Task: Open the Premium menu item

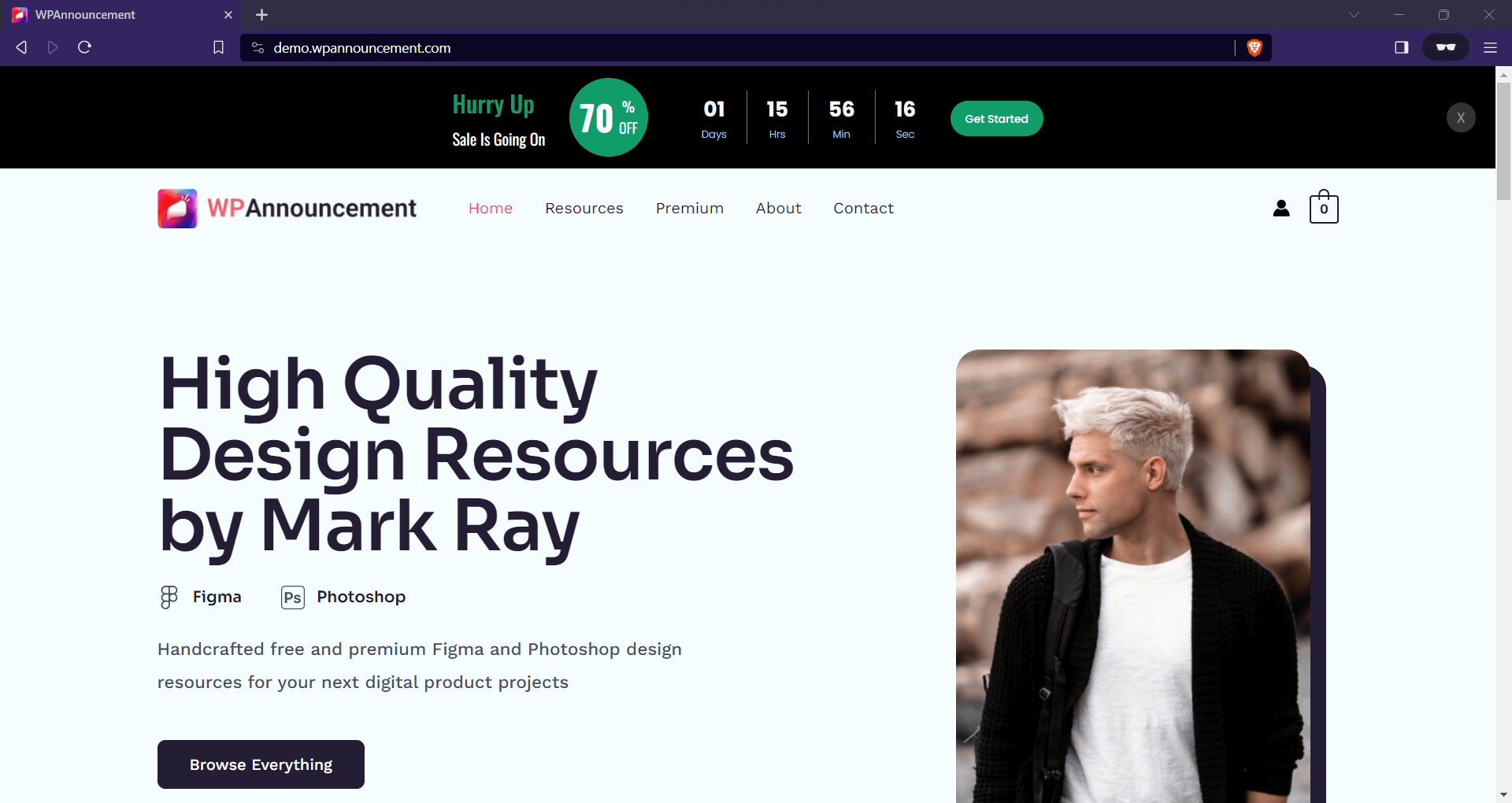Action: (690, 208)
